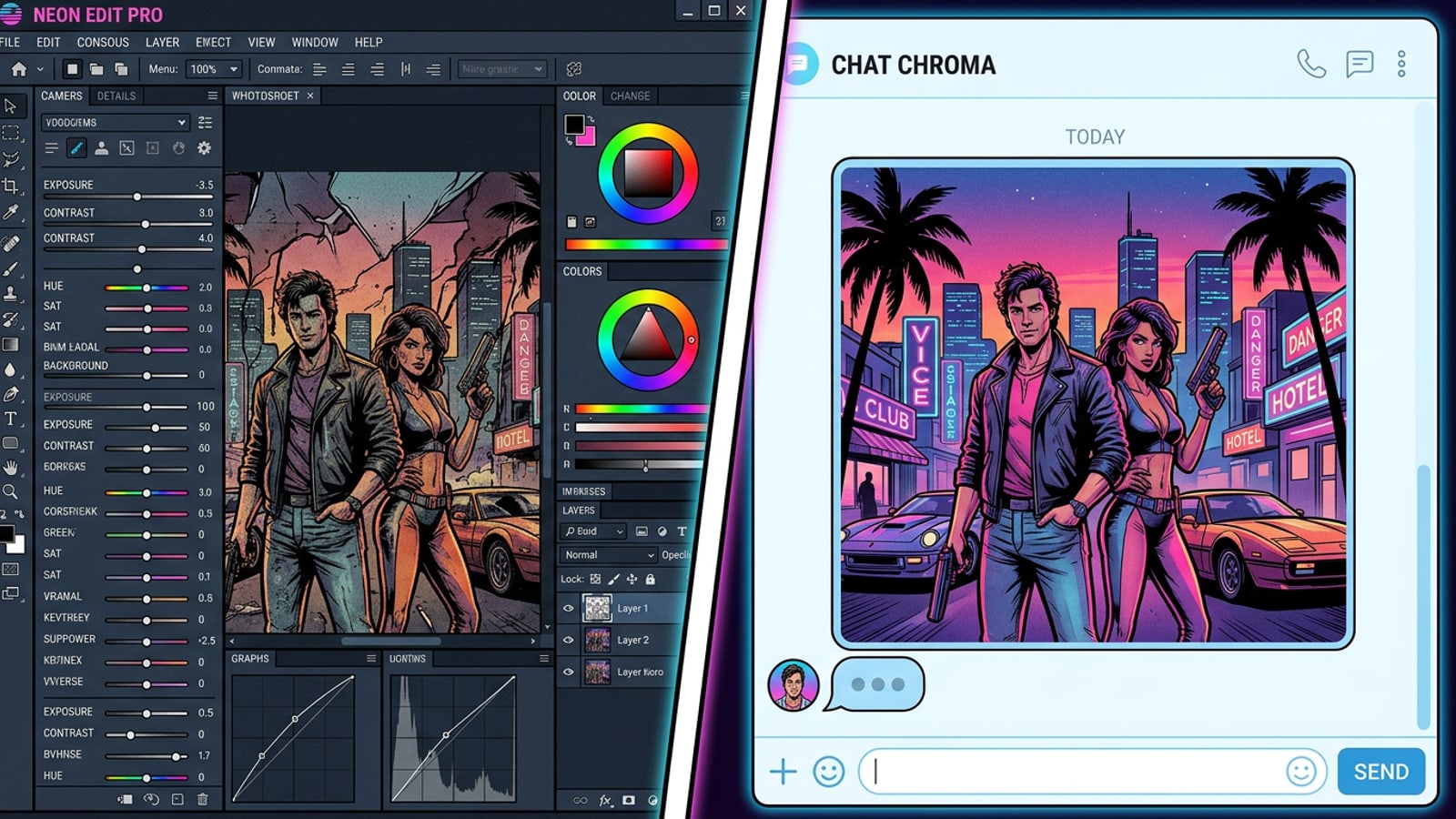1456x819 pixels.
Task: Select the Text tool in left toolbar
Action: coord(11,419)
